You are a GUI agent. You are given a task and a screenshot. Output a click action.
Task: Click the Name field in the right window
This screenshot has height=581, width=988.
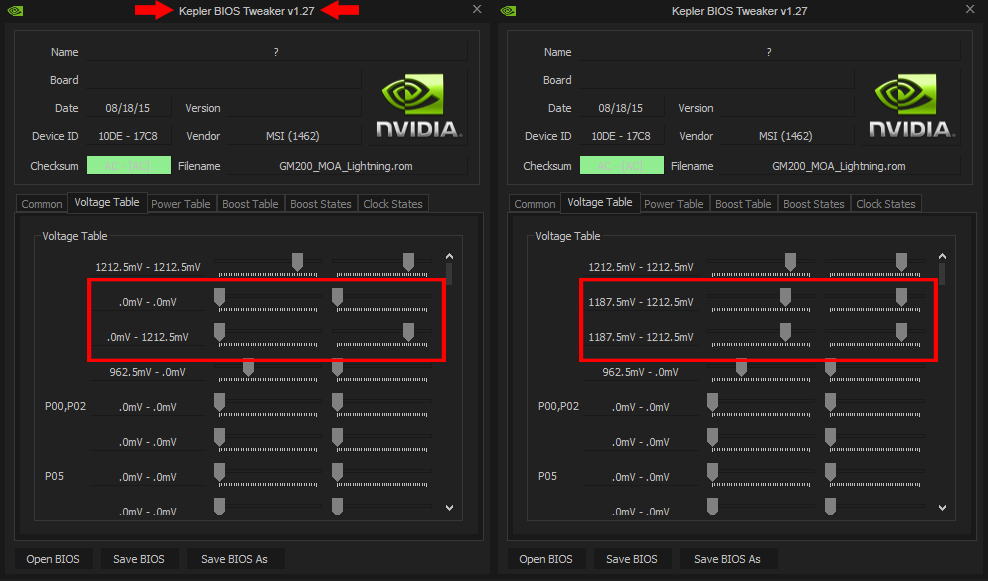(769, 52)
